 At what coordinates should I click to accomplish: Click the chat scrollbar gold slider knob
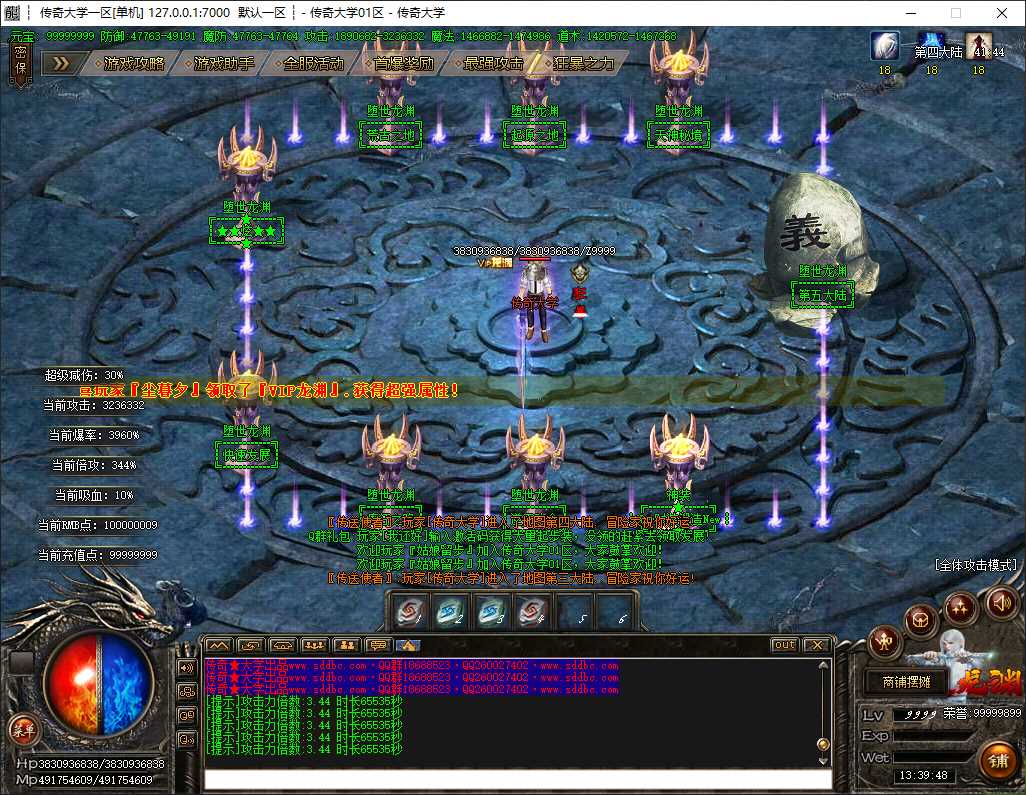pos(823,744)
